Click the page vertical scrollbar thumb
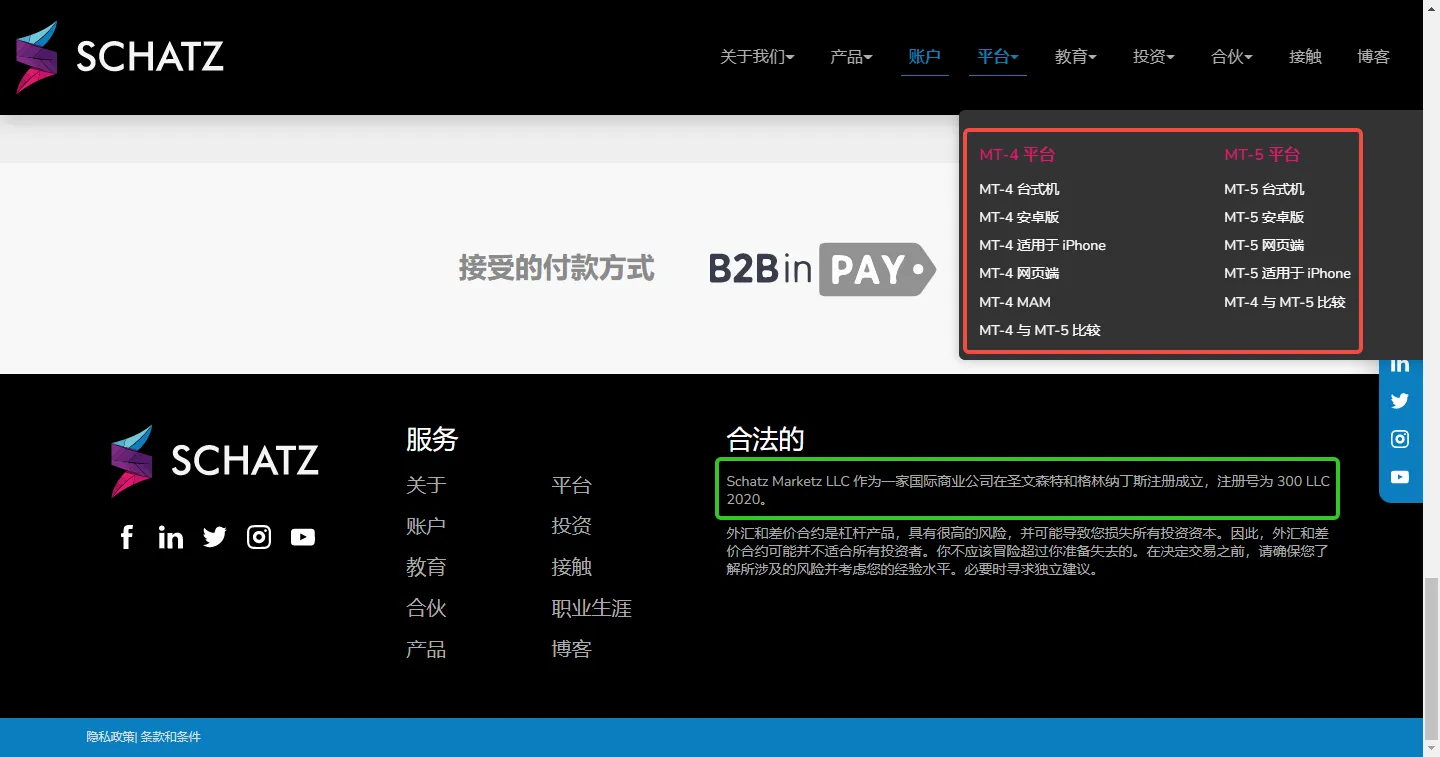Screen dimensions: 1440x757 1431,657
